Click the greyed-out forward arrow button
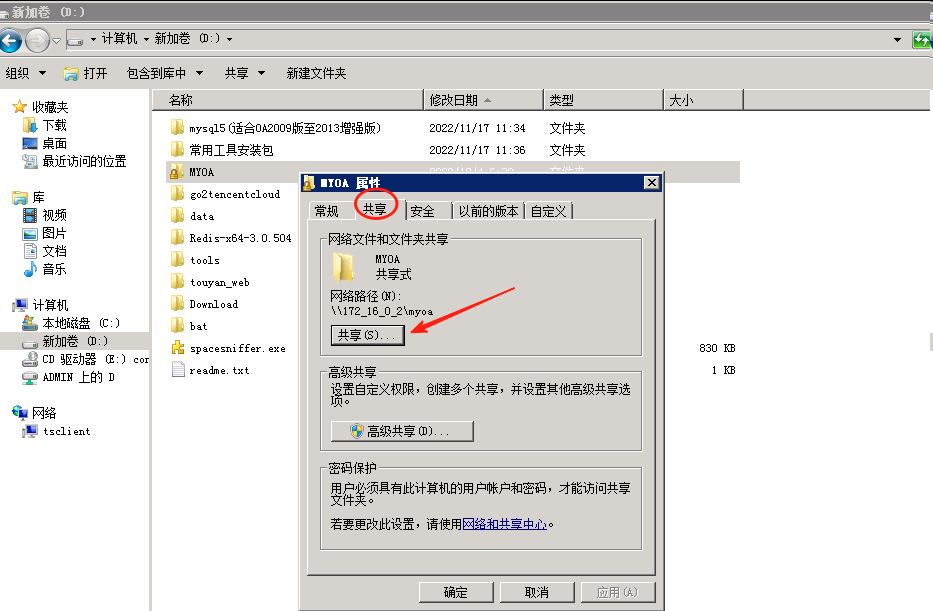933x611 pixels. tap(37, 40)
